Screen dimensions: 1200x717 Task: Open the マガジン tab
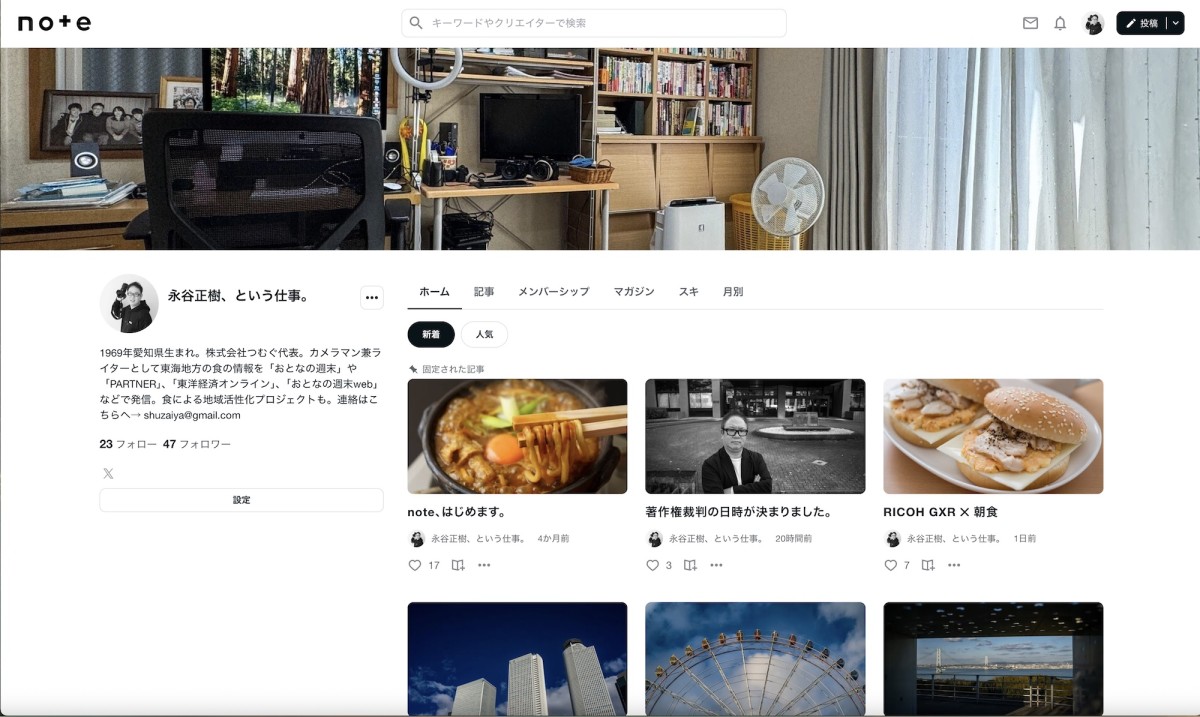[x=633, y=291]
